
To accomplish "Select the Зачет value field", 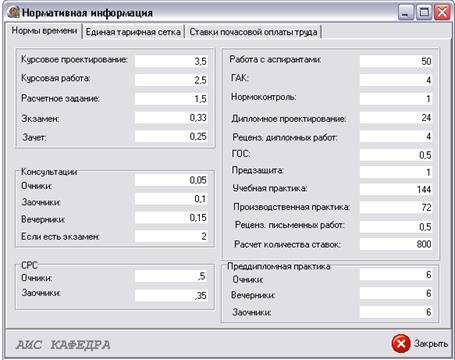I will [x=171, y=136].
